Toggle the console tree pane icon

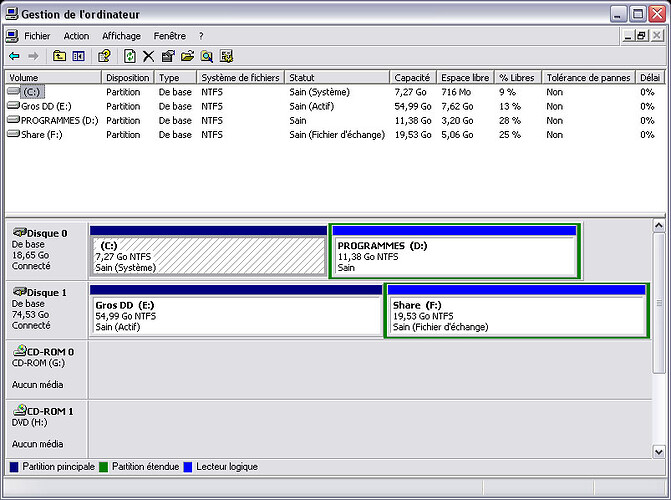coord(78,57)
